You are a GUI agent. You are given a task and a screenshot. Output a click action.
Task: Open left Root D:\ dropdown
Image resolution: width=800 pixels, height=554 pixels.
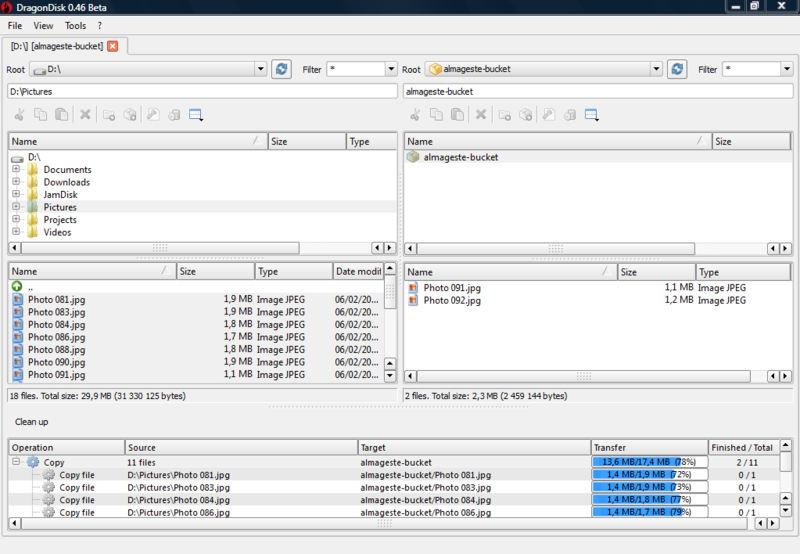261,69
